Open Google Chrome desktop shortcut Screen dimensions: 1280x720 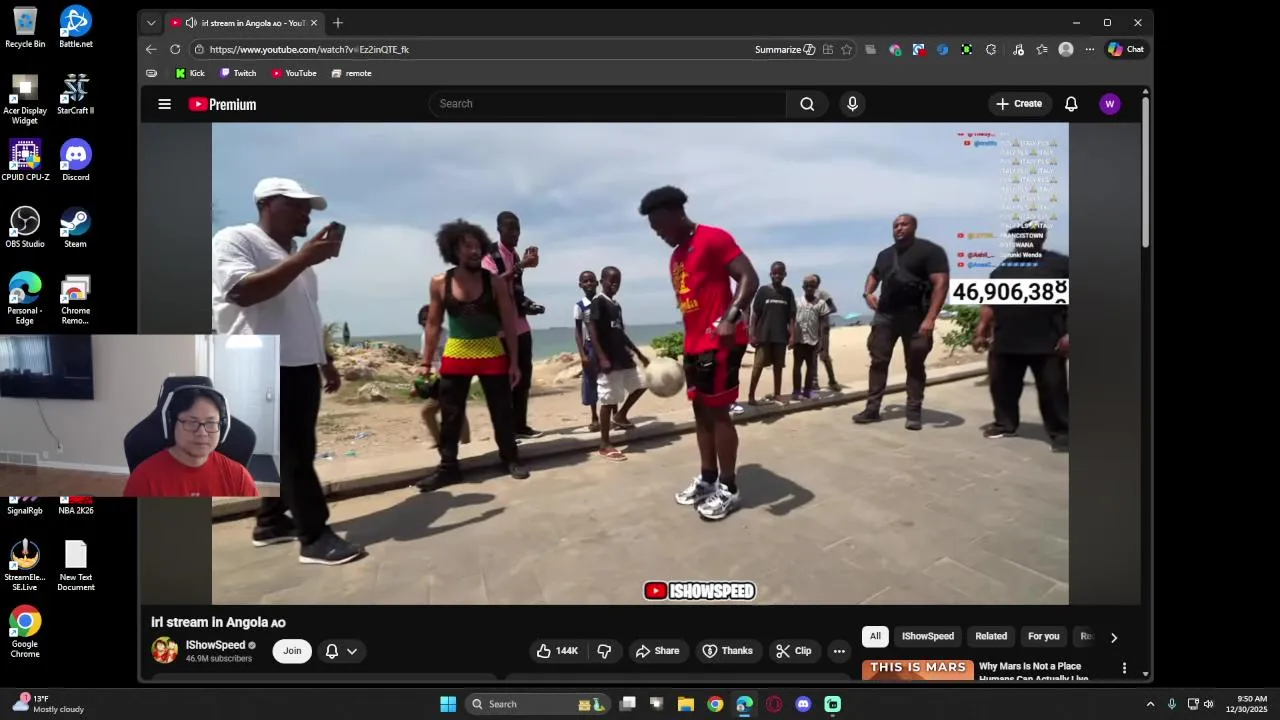25,632
